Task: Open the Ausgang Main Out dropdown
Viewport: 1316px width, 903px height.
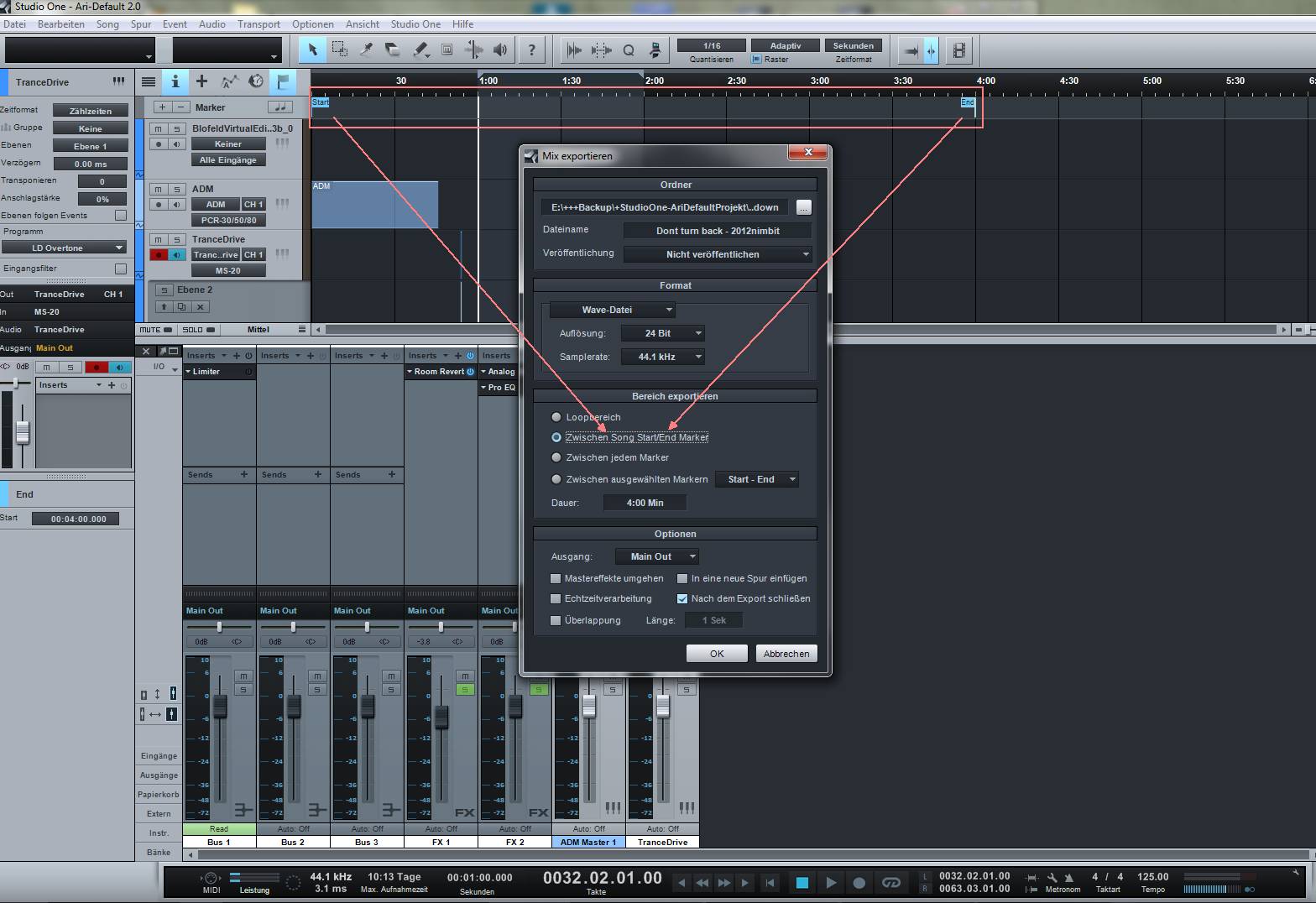Action: point(657,556)
